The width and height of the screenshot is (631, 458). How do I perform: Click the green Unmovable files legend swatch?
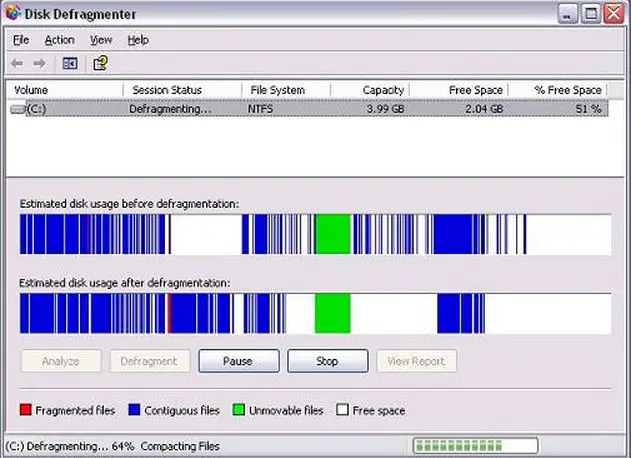tap(239, 410)
